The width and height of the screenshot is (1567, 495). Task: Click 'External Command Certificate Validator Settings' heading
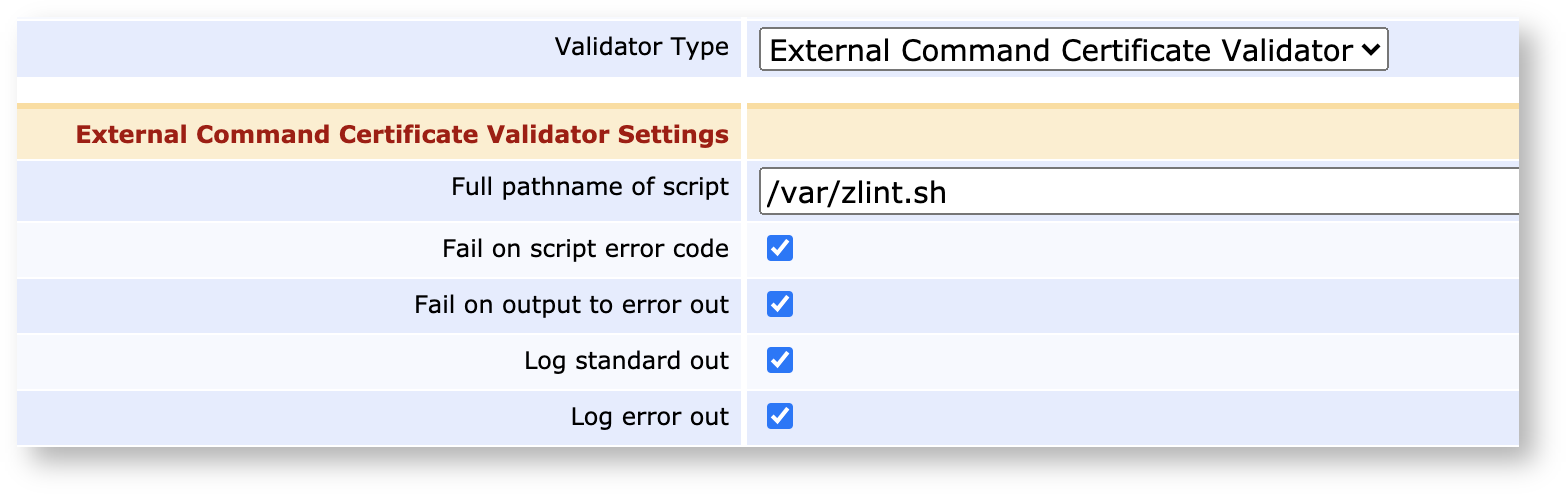[x=402, y=134]
